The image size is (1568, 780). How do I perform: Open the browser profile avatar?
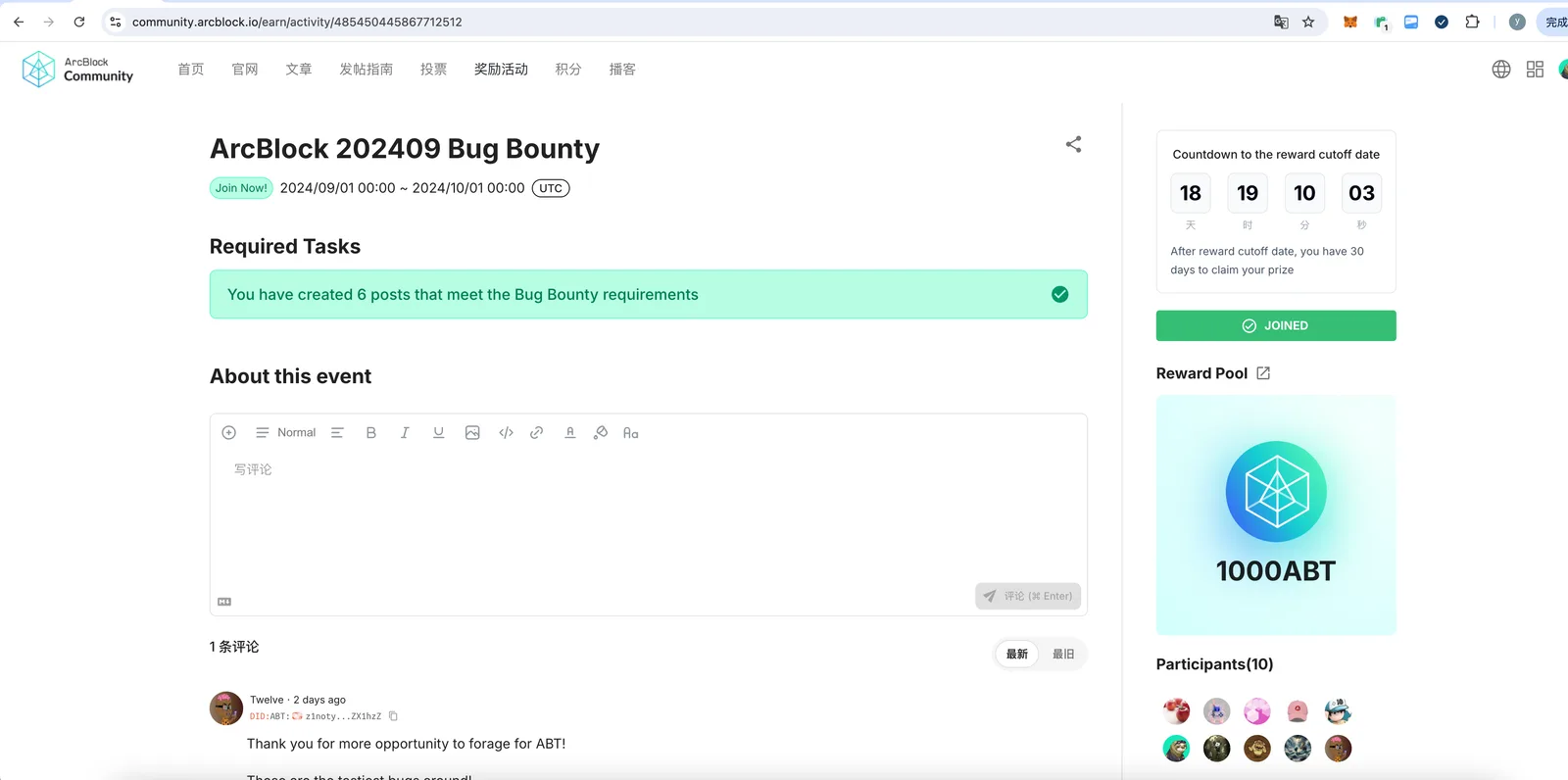pyautogui.click(x=1517, y=22)
